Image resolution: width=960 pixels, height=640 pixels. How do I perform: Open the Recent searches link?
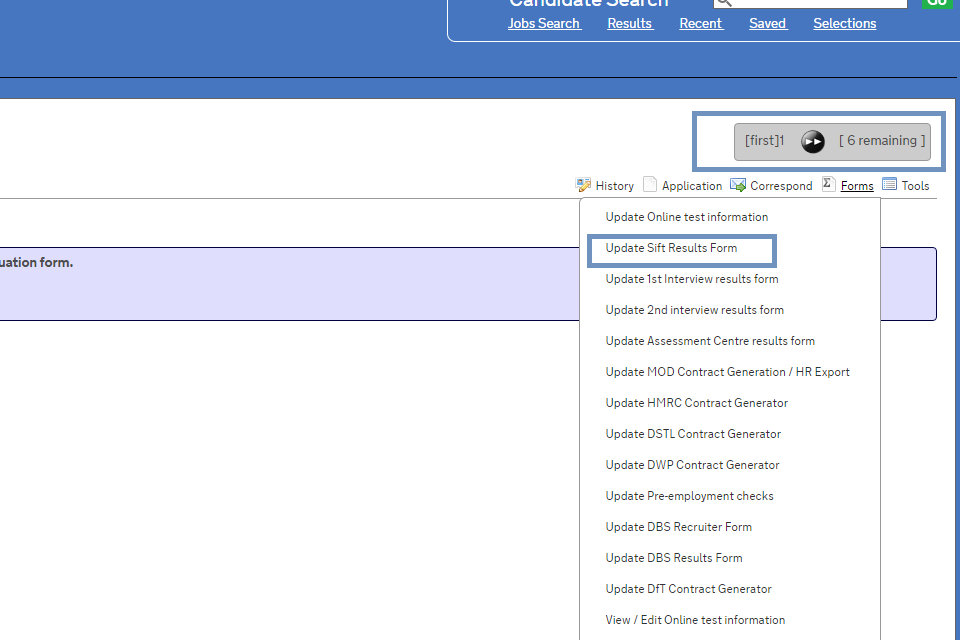[701, 23]
